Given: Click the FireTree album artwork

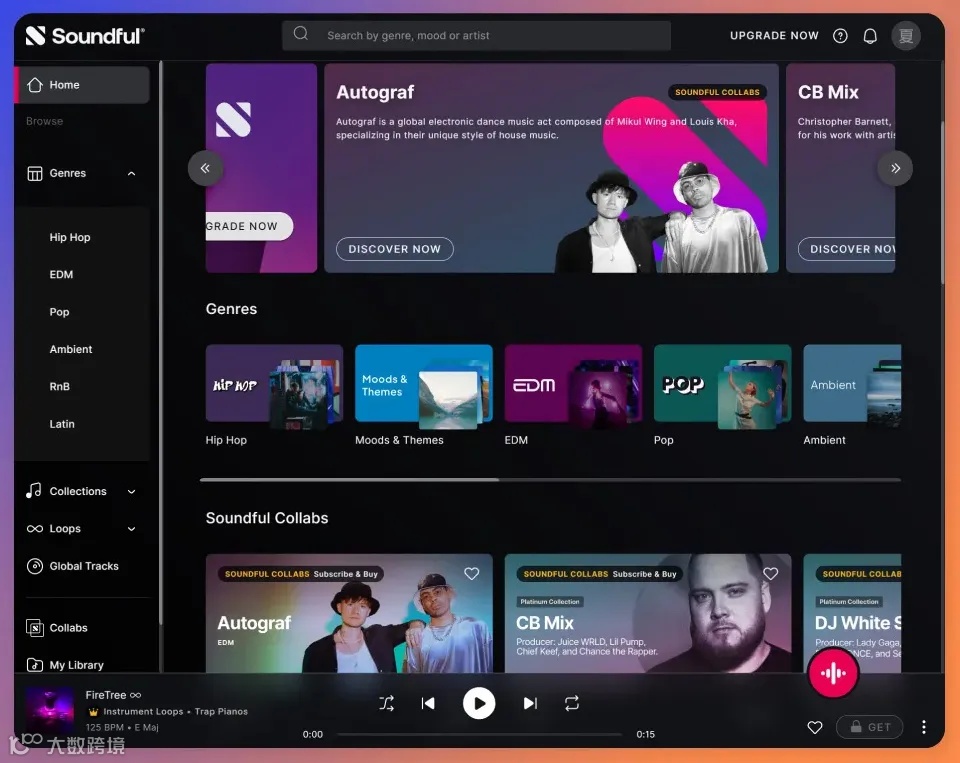Looking at the screenshot, I should click(50, 710).
